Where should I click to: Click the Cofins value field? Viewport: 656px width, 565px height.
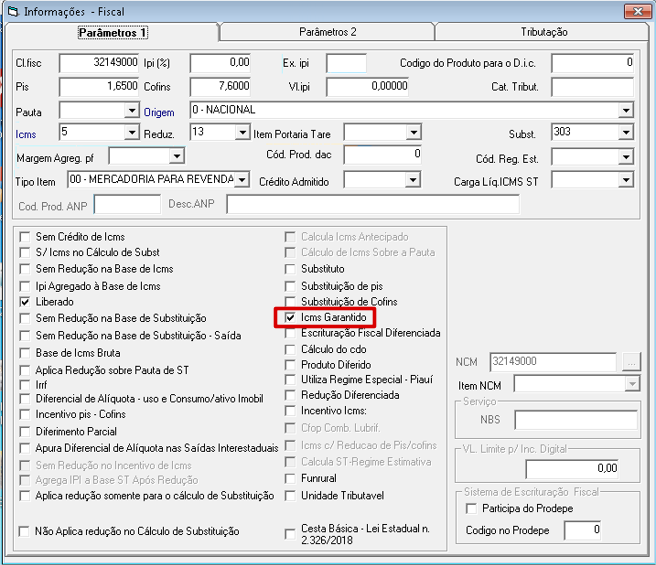[x=220, y=86]
